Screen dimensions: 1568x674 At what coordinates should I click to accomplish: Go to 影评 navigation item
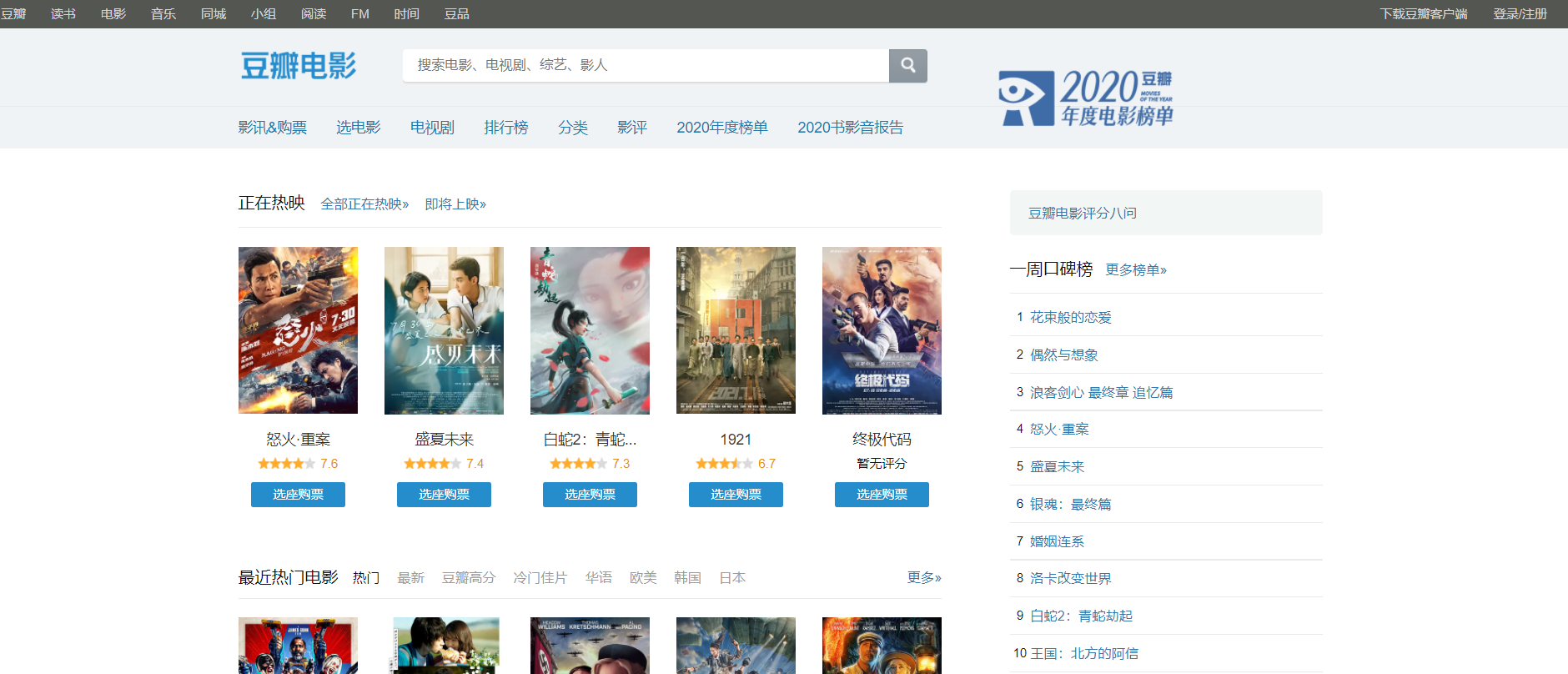pyautogui.click(x=632, y=128)
